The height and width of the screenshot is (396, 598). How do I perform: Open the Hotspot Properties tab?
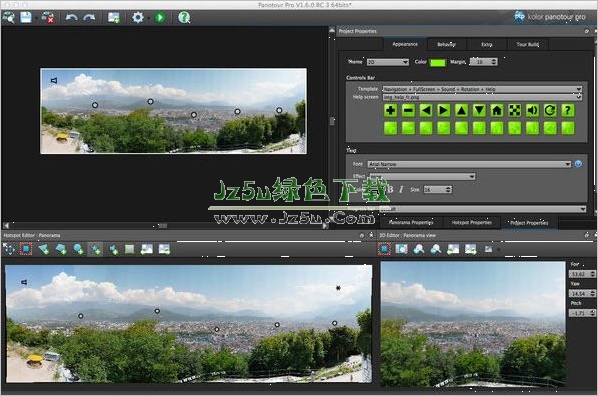(472, 222)
